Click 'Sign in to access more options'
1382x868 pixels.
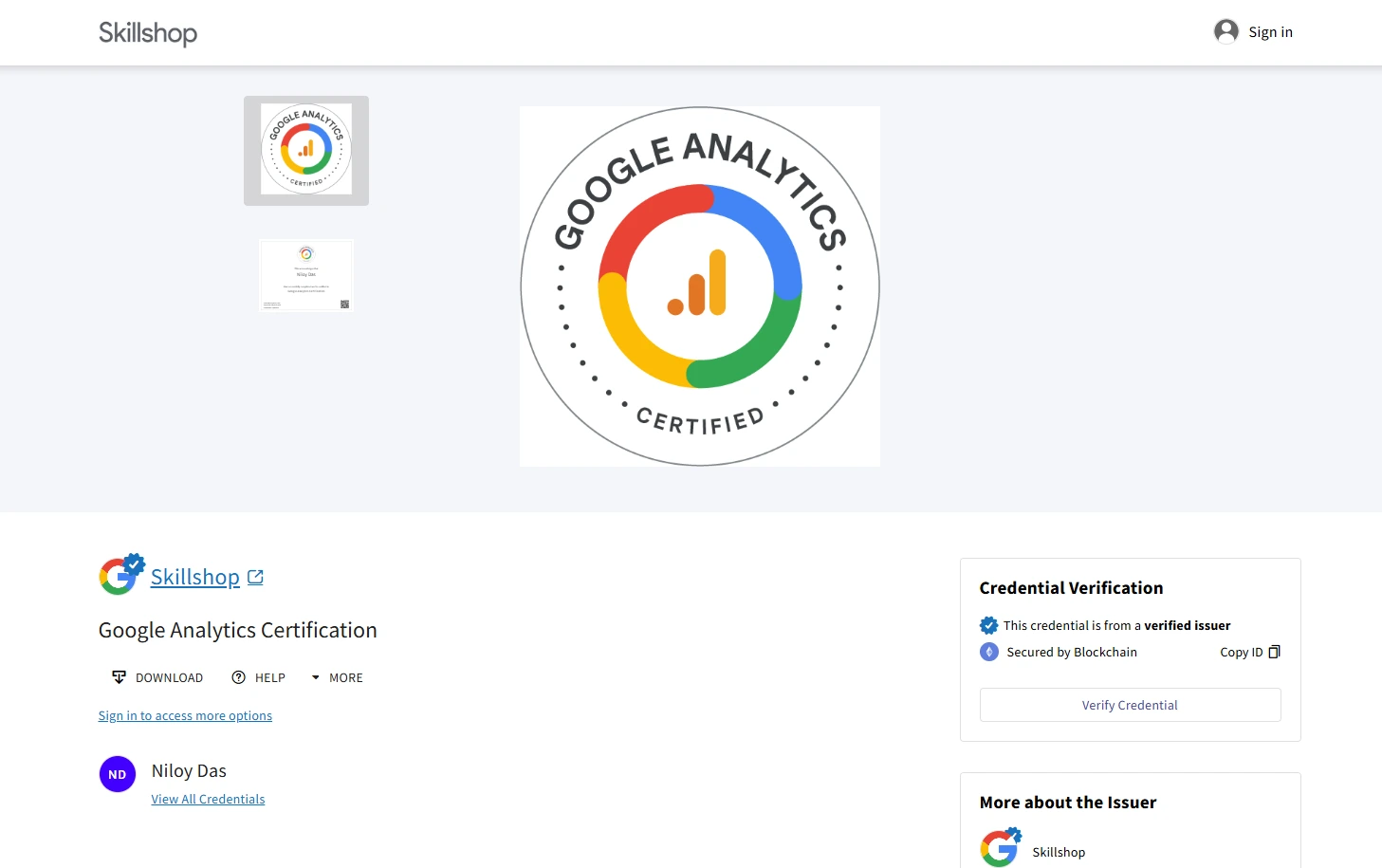tap(185, 715)
